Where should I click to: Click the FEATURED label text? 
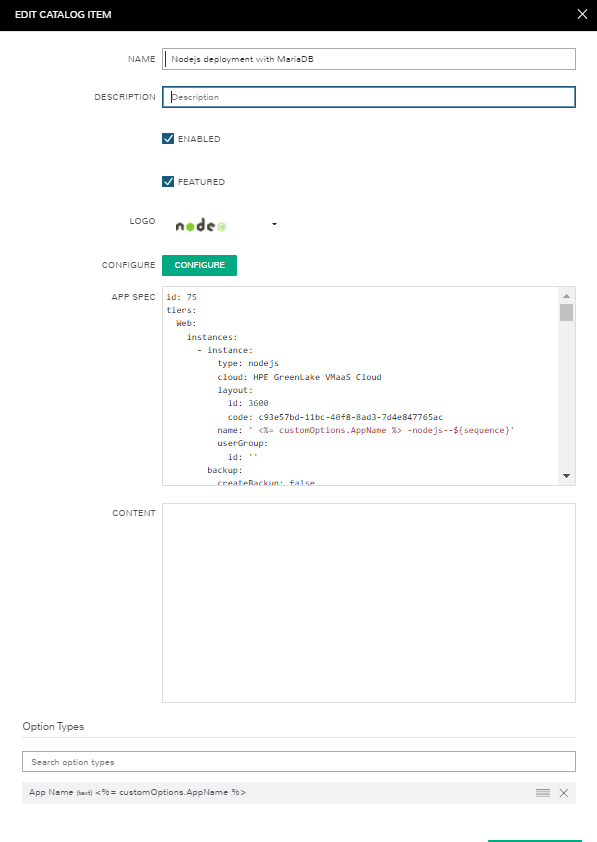coord(201,182)
